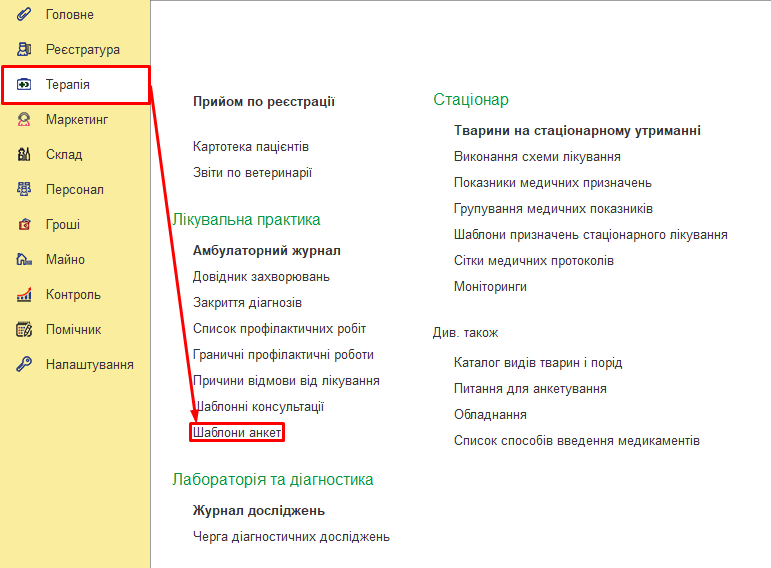771x568 pixels.
Task: Open Тварини на стаціонарному утриманні
Action: [577, 131]
